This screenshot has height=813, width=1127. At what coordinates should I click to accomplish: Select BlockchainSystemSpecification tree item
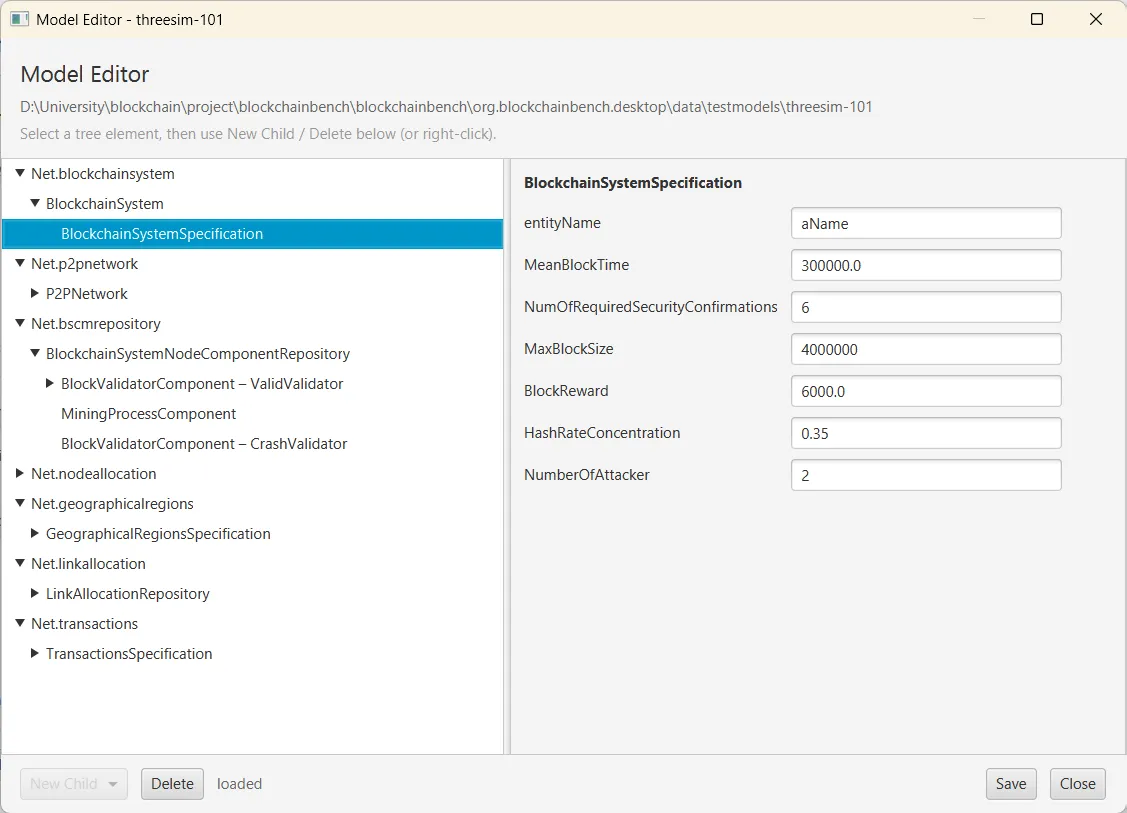(x=252, y=234)
